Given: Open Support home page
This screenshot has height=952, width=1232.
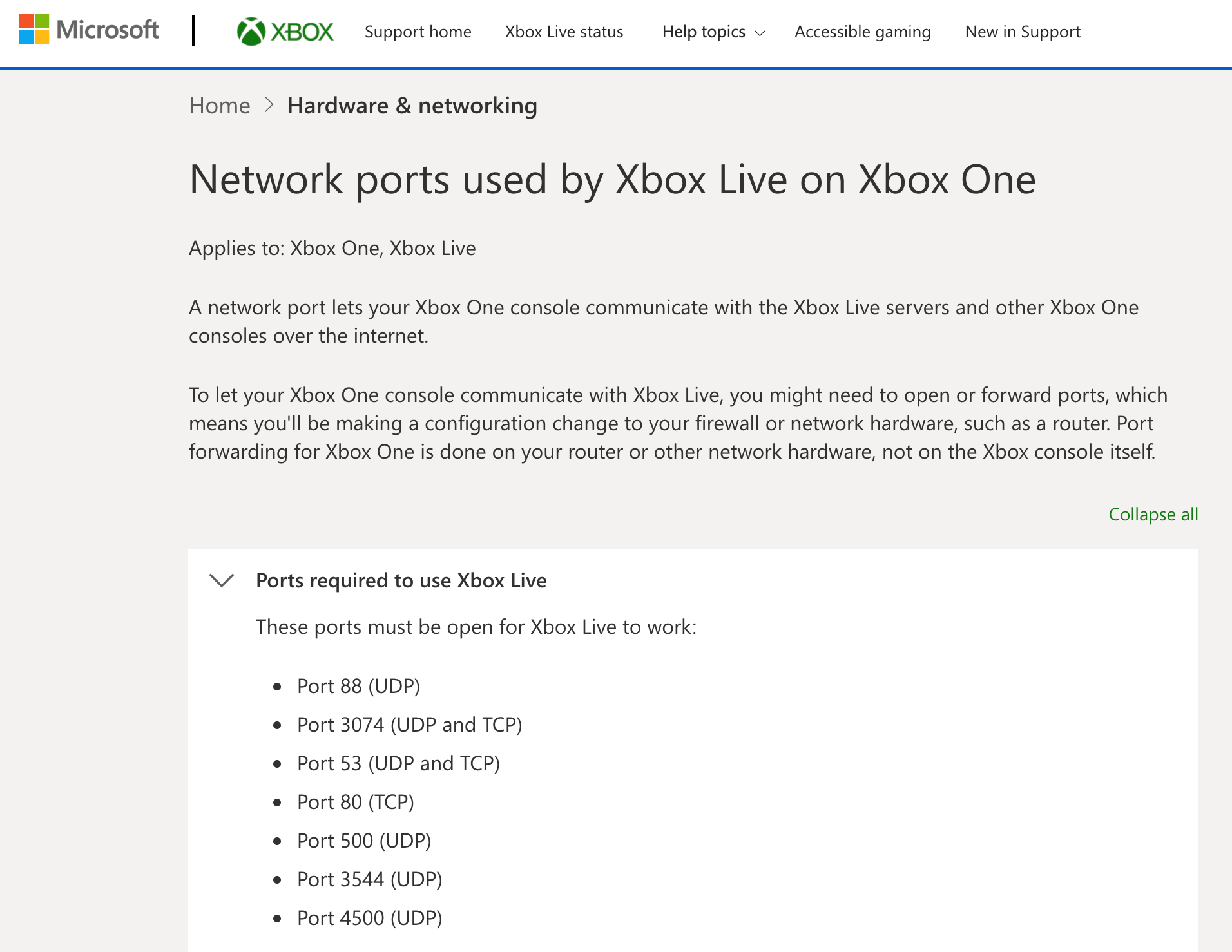Looking at the screenshot, I should 418,32.
